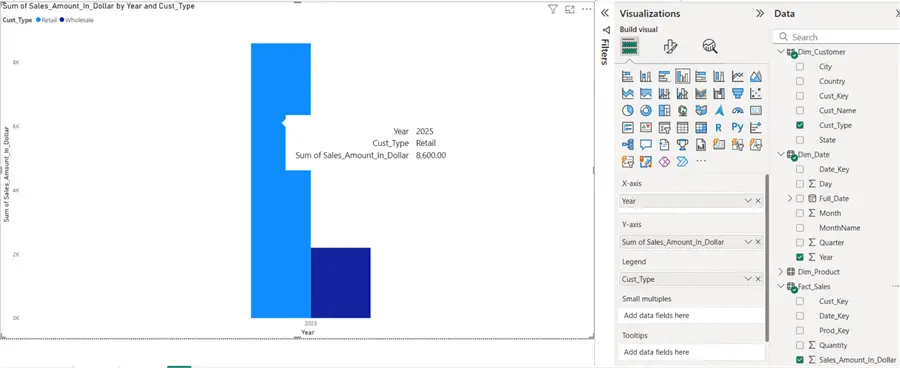Select the stacked bar chart visual
This screenshot has width=900, height=368.
(x=627, y=76)
